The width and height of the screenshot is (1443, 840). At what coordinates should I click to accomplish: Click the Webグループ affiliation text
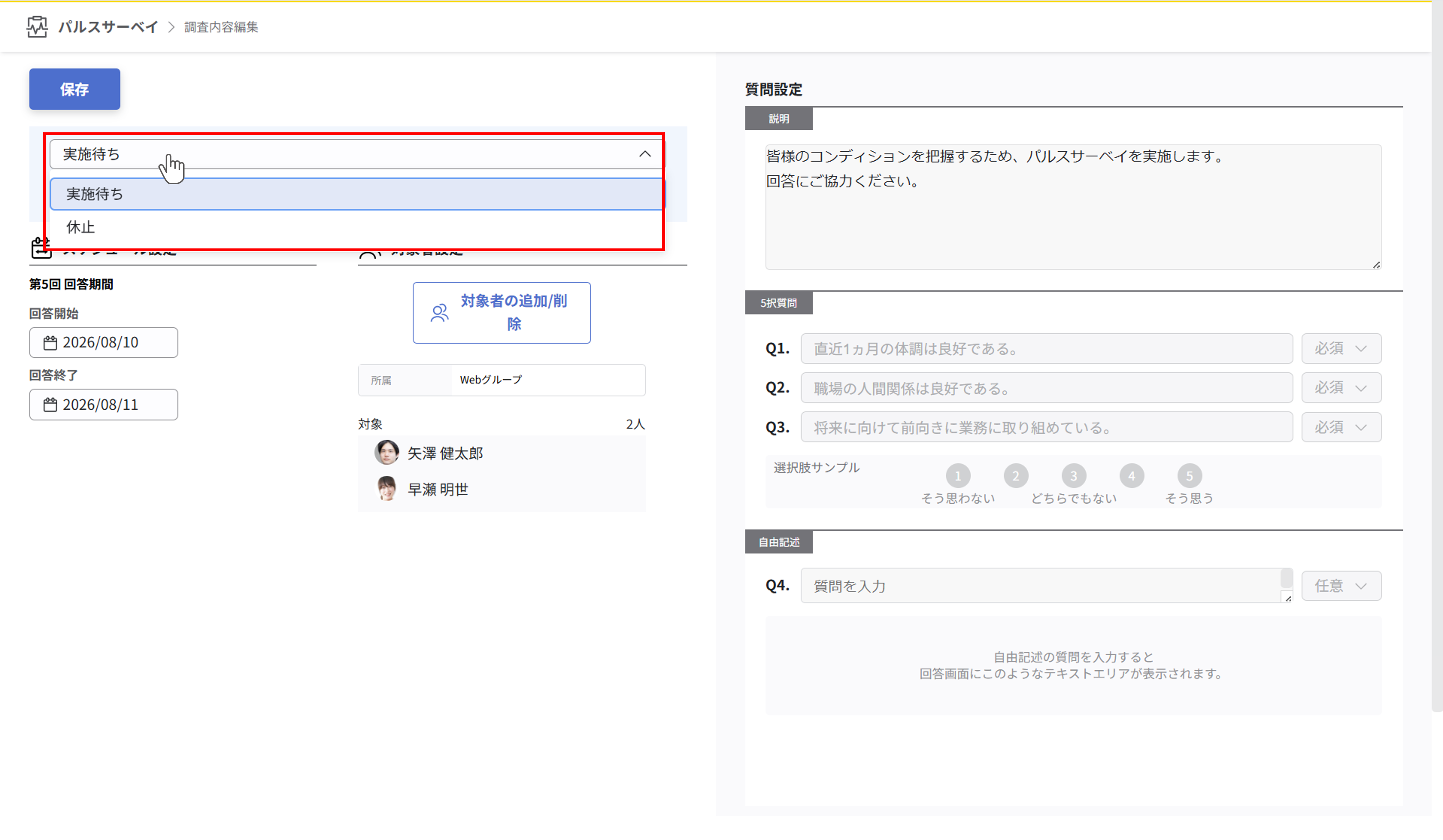click(x=491, y=380)
